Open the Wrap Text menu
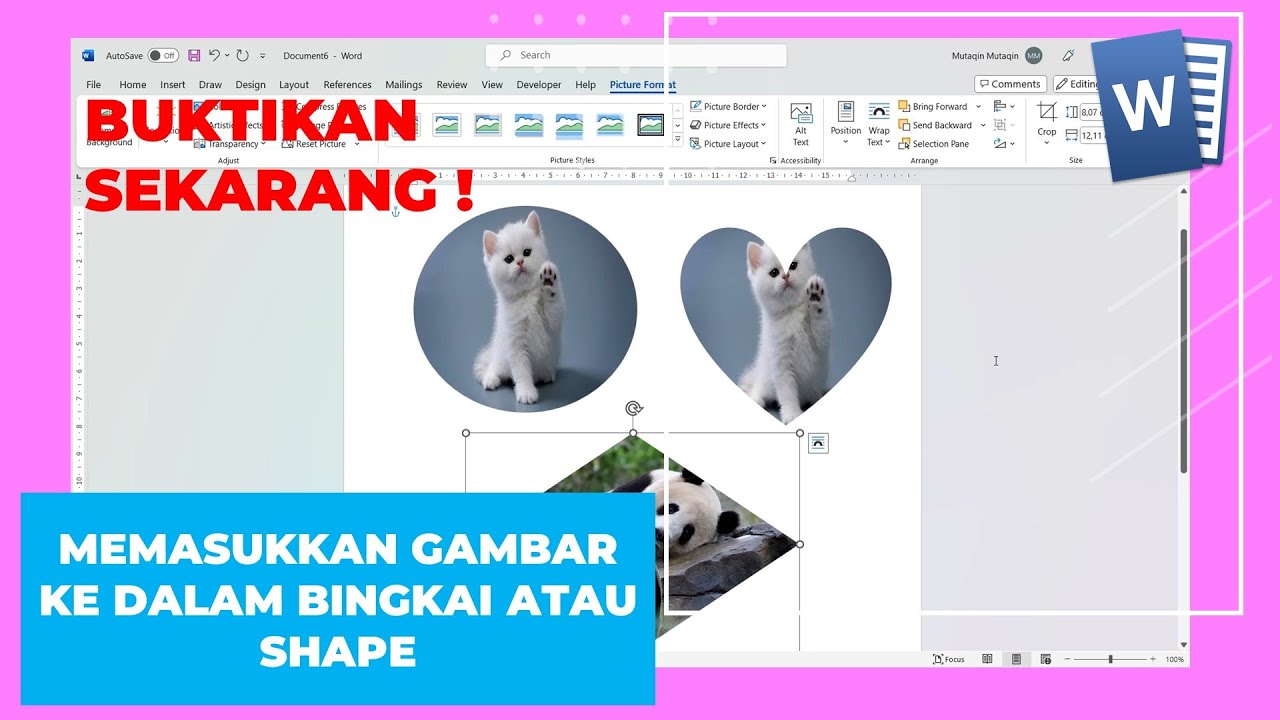 coord(879,124)
